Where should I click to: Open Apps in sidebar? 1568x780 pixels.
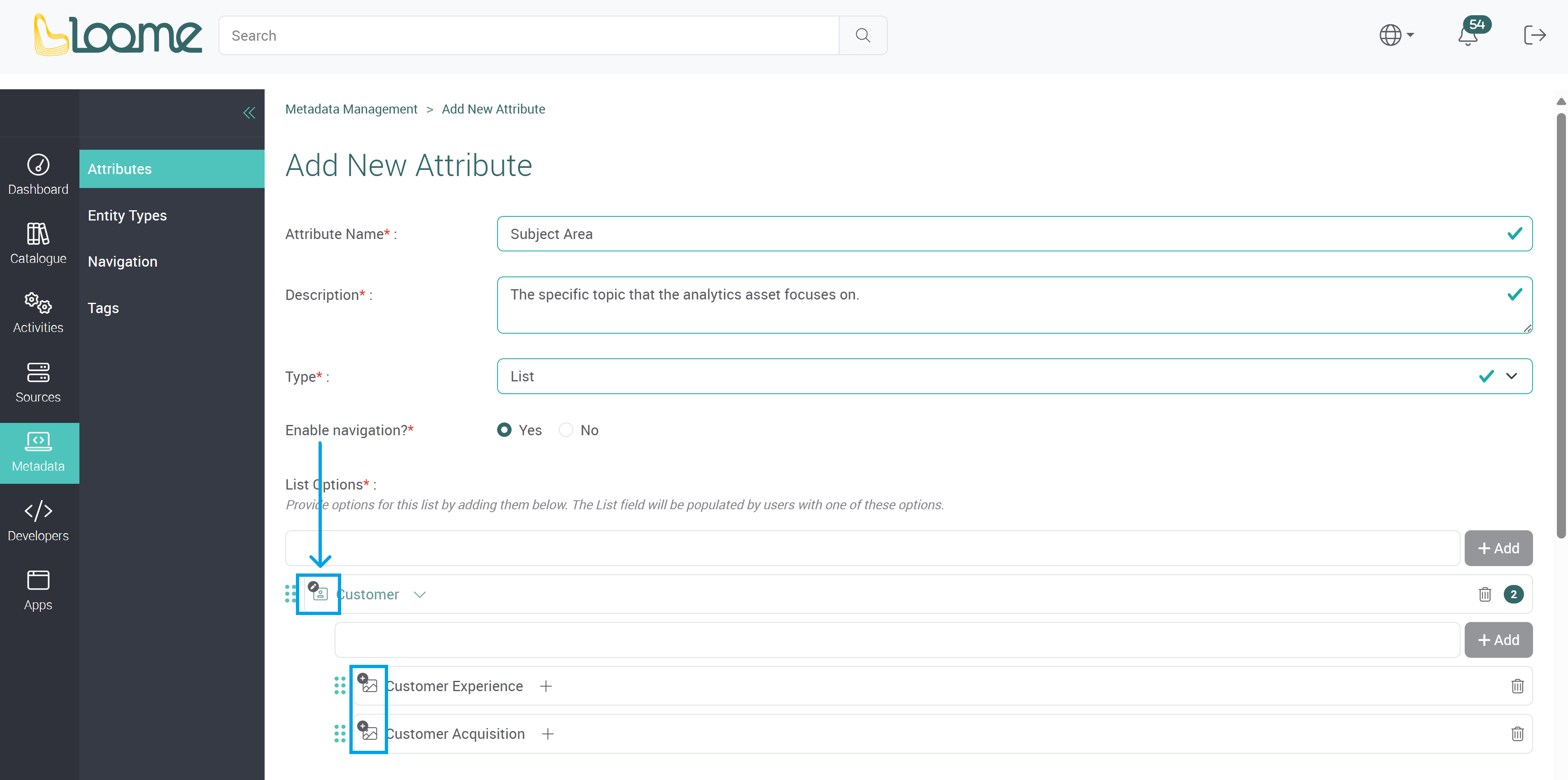click(x=38, y=591)
